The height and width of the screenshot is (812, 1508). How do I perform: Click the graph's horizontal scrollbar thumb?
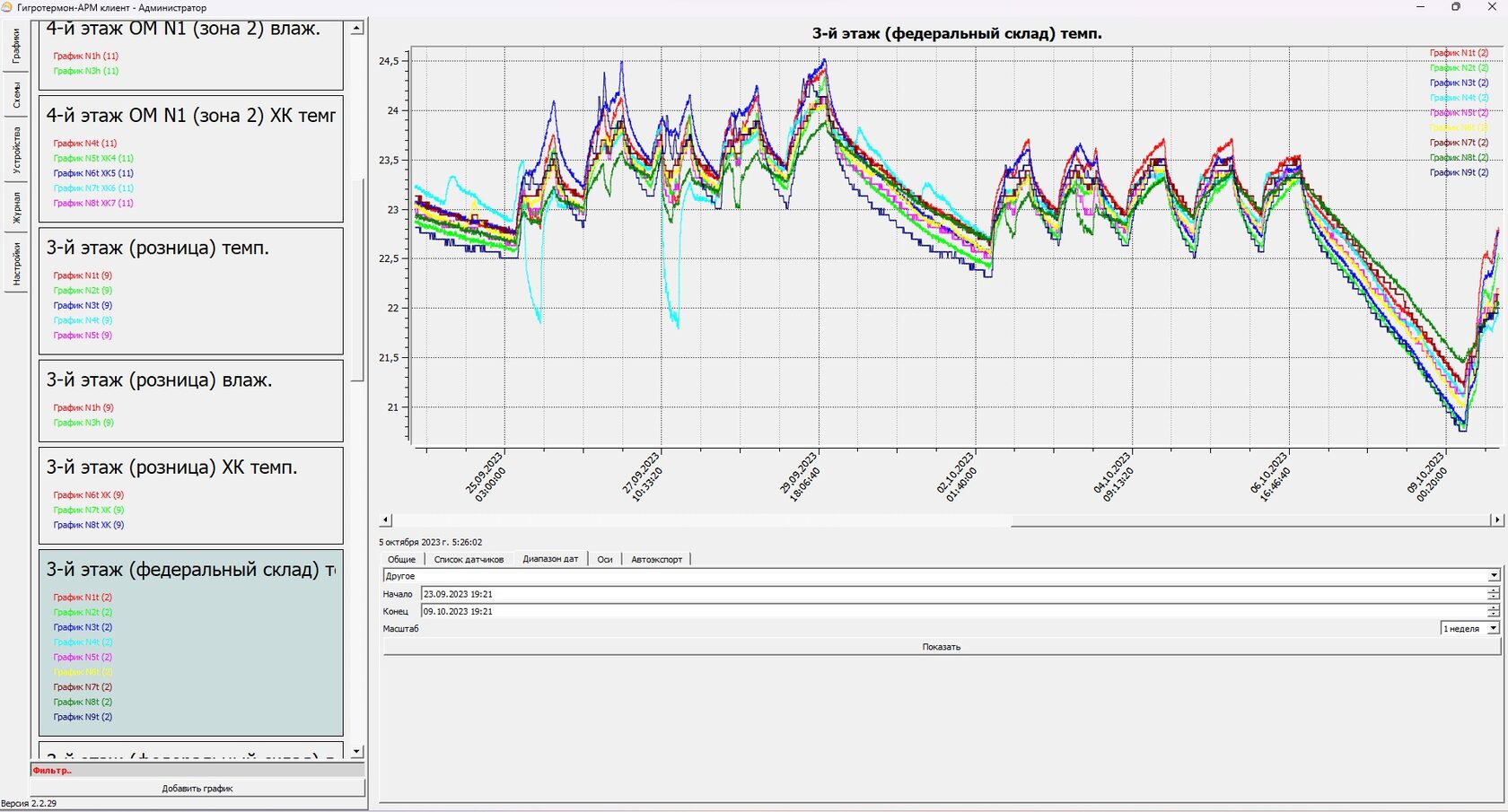pyautogui.click(x=1250, y=520)
